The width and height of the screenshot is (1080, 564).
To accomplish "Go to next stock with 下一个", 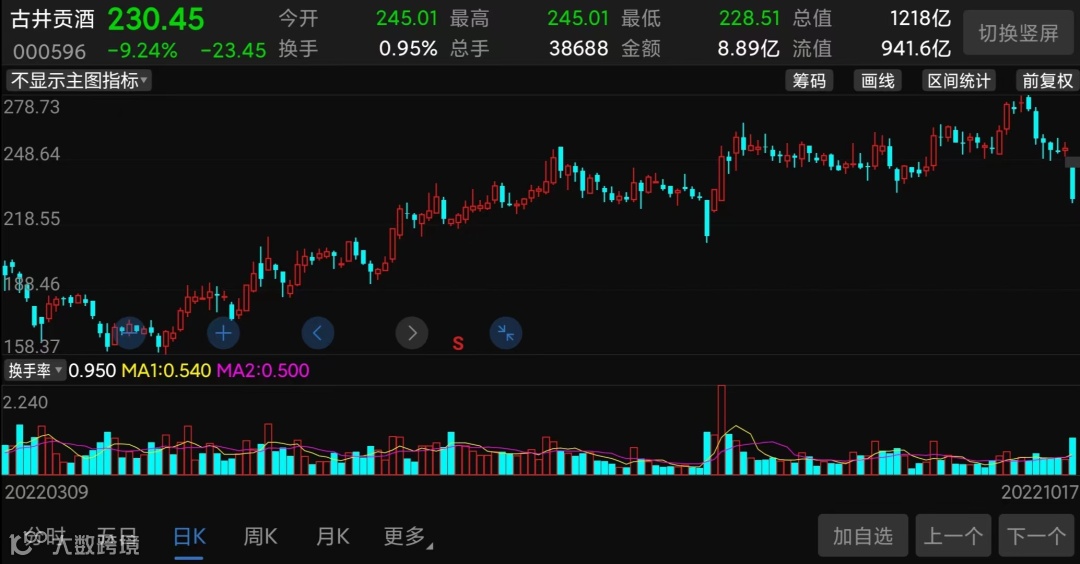I will pyautogui.click(x=1036, y=535).
